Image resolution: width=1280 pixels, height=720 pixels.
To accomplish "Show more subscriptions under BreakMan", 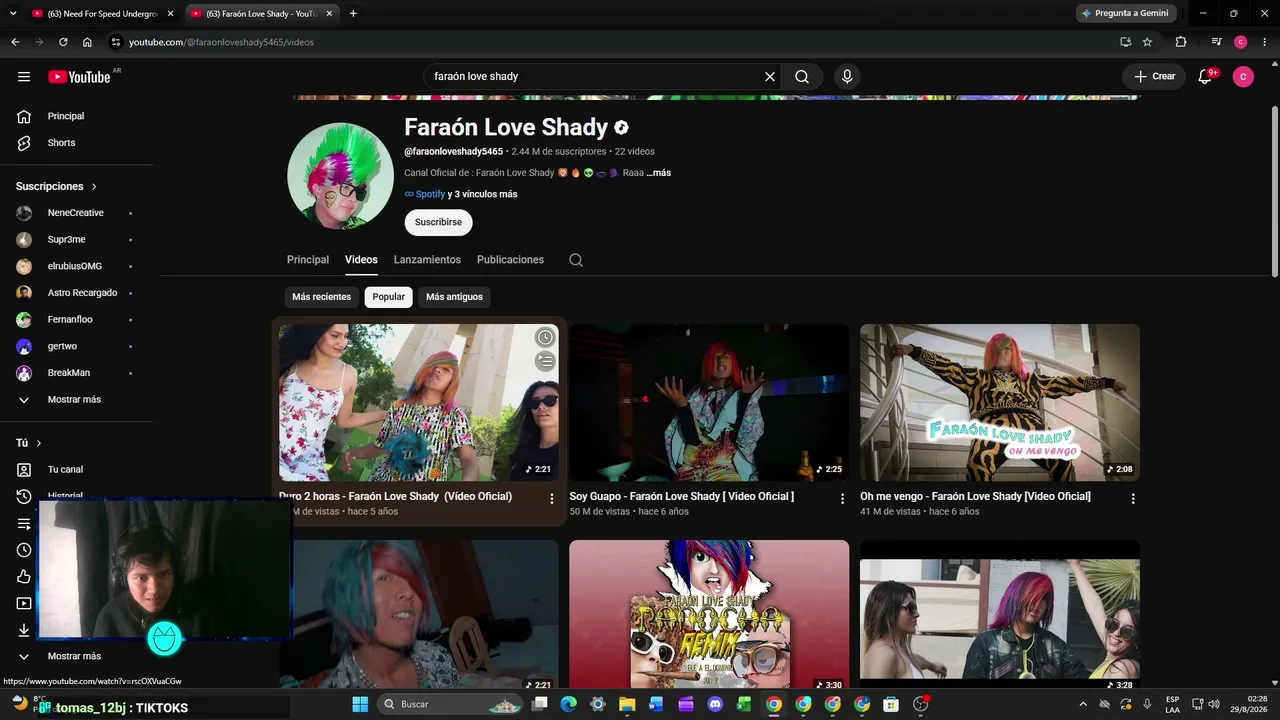I will point(76,400).
